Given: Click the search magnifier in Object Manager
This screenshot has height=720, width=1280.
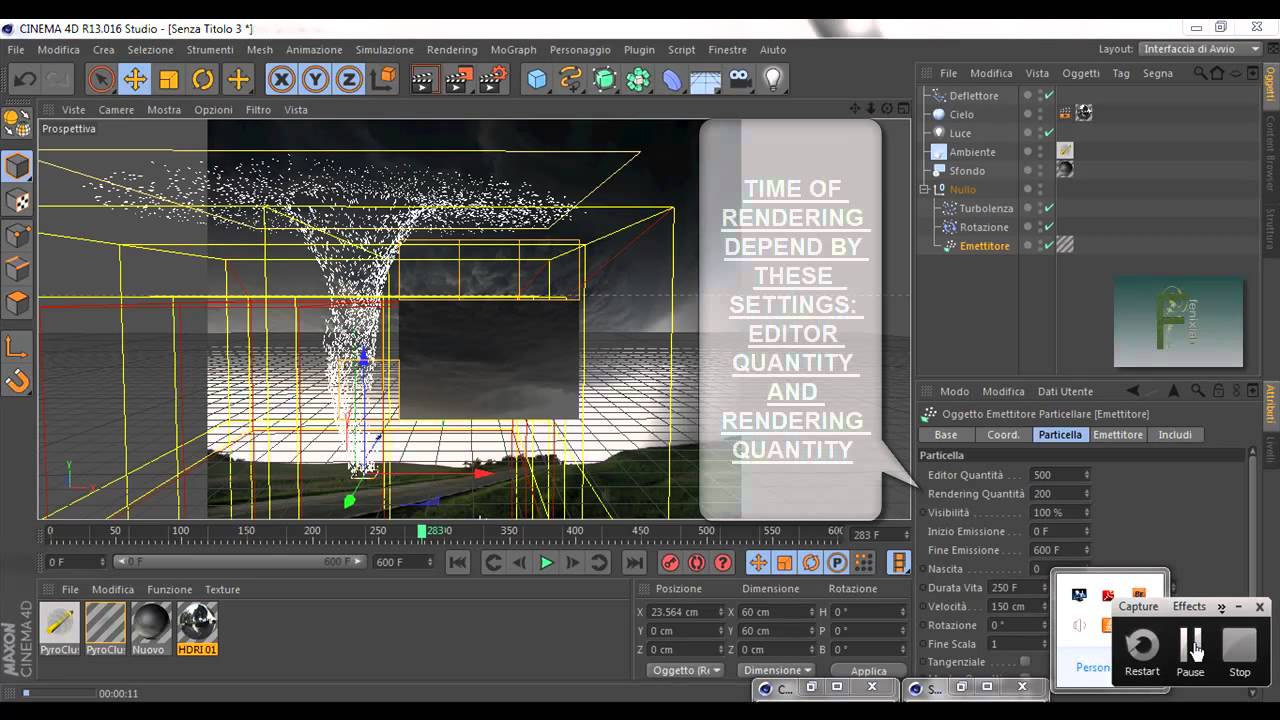Looking at the screenshot, I should pos(1200,73).
